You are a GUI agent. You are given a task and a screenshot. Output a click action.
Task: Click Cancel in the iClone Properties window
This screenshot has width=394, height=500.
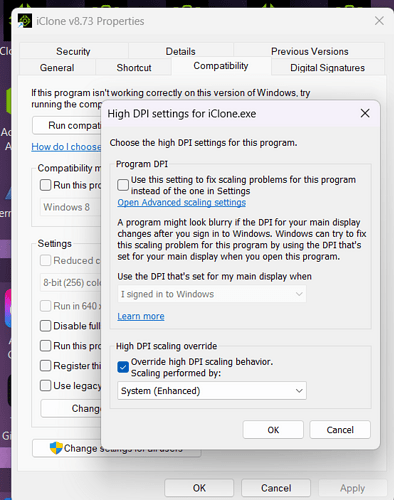point(276,488)
